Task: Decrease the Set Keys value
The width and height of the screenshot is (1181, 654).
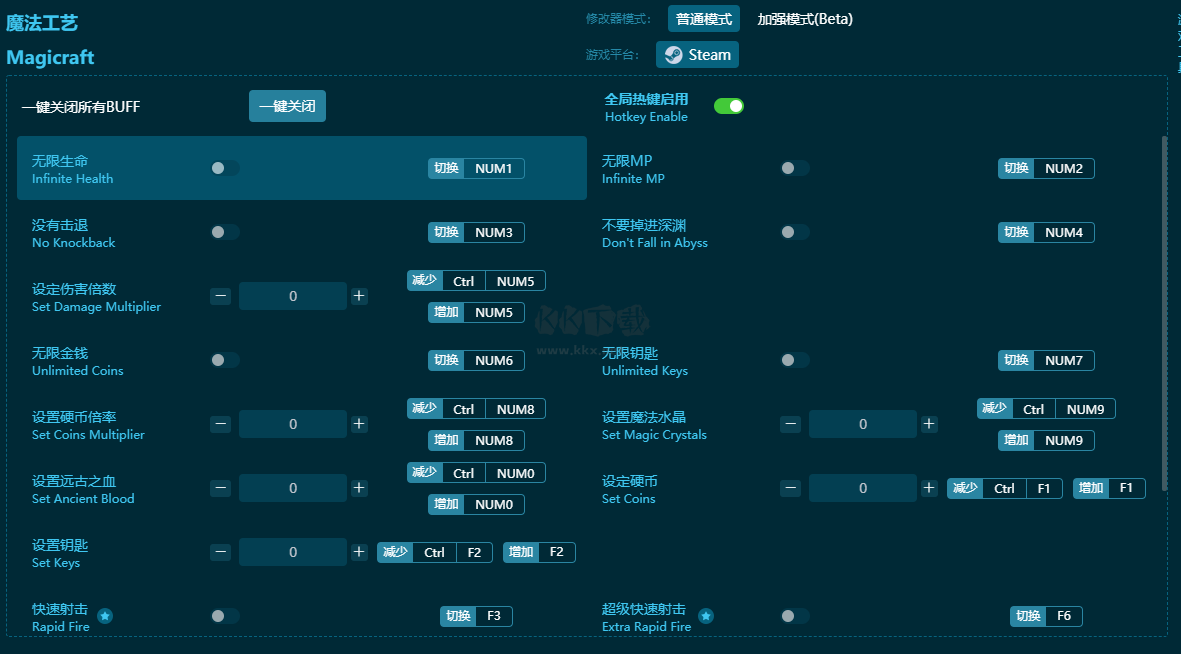Action: (221, 552)
